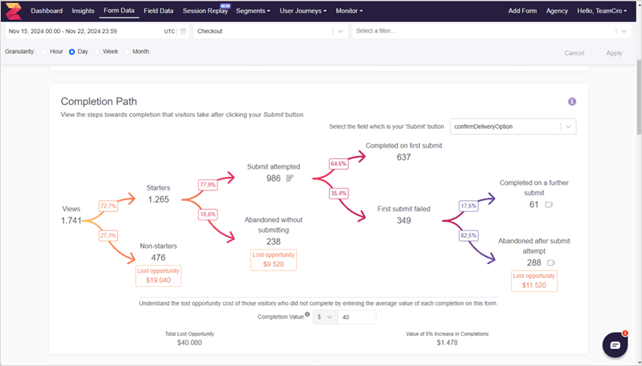Click the icon beside Submit attempted 986
Viewport: 642px width, 366px height.
click(x=290, y=178)
